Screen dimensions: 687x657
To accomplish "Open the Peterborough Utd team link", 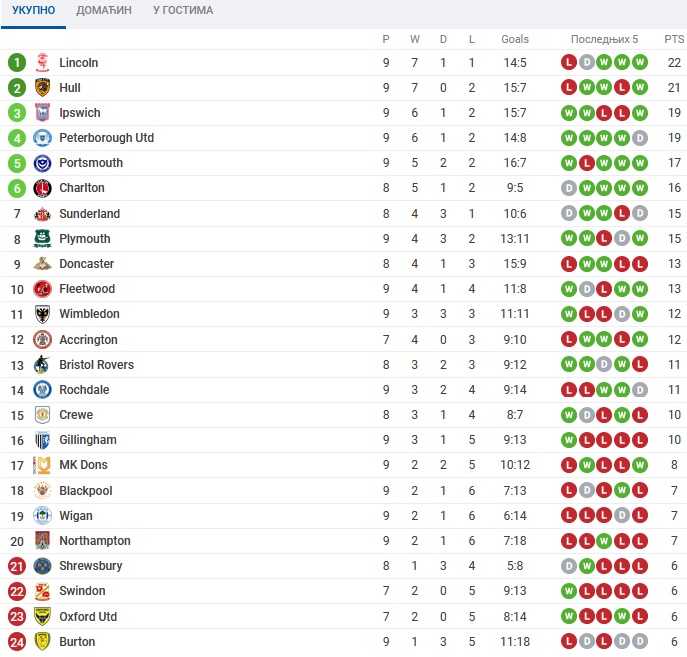I will pos(106,138).
